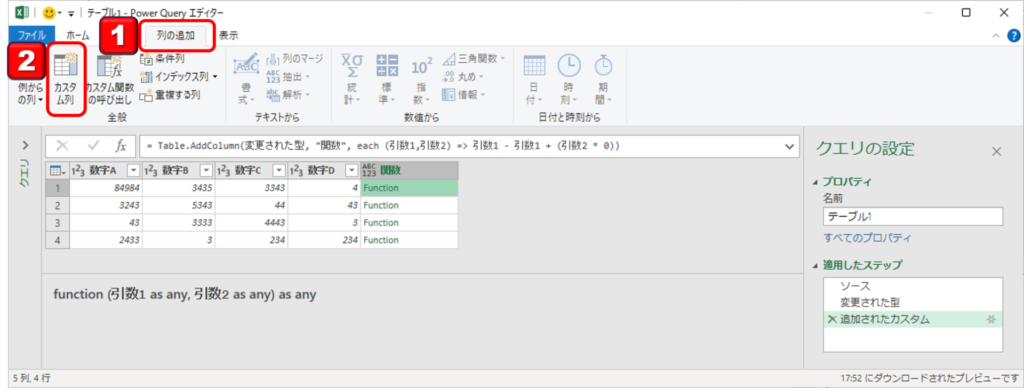Open the 抽出 dropdown
Image resolution: width=1024 pixels, height=388 pixels.
288,76
